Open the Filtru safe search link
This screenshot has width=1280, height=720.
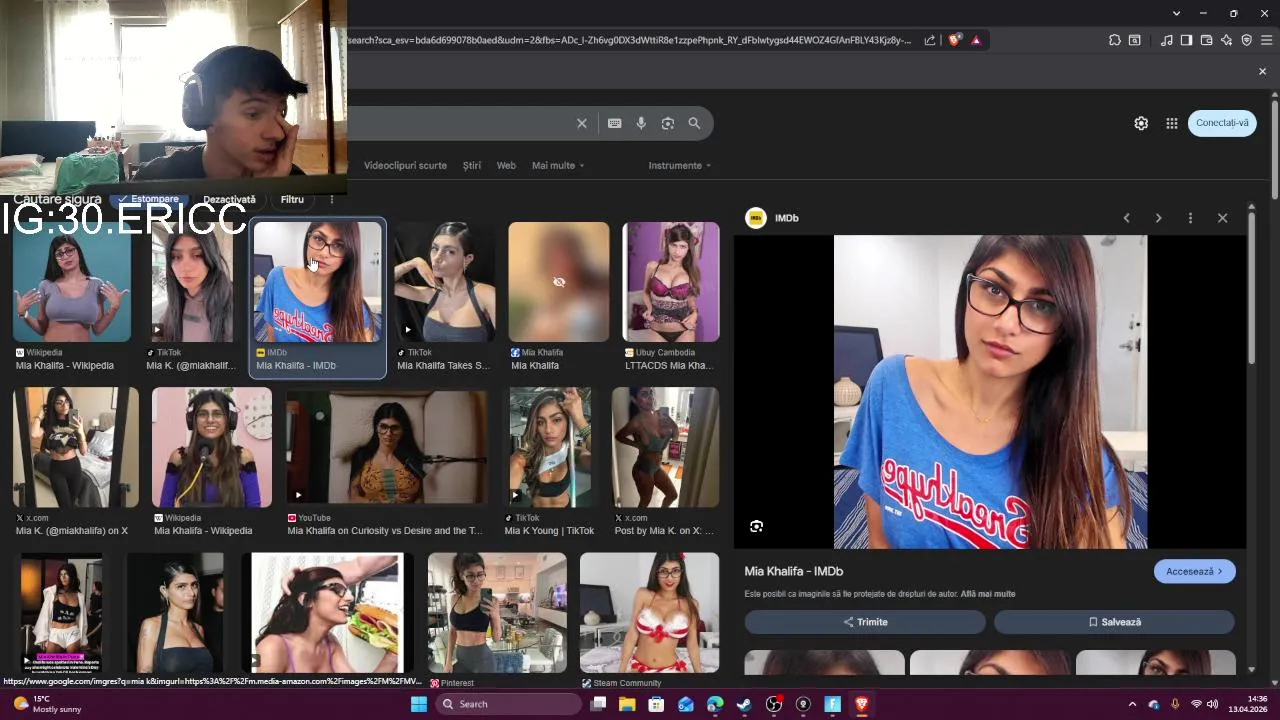[x=292, y=199]
